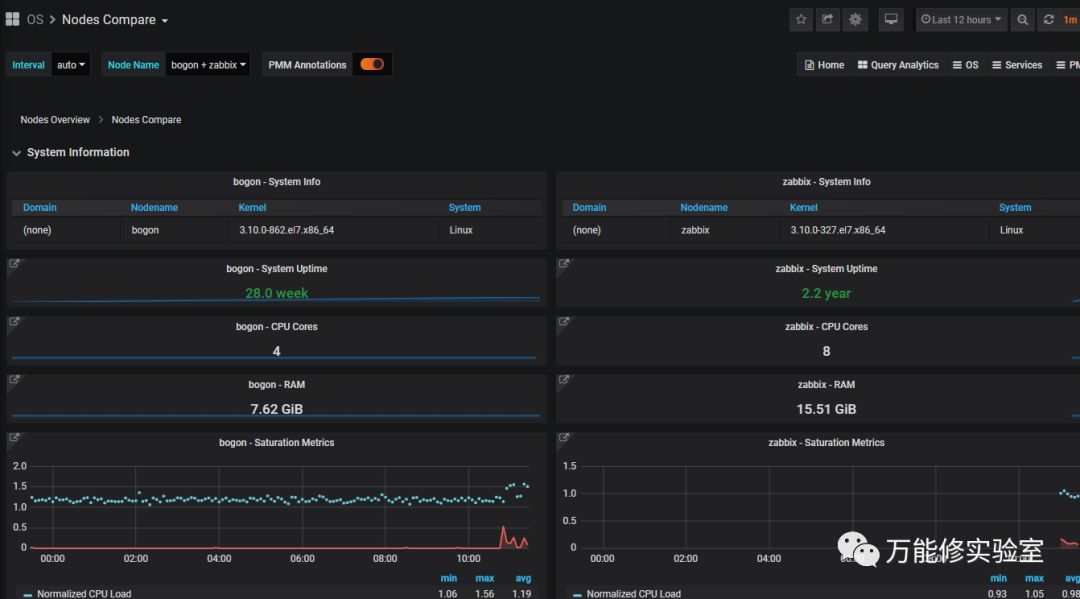
Task: Open zabbix System Uptime panel link icon
Action: click(564, 264)
